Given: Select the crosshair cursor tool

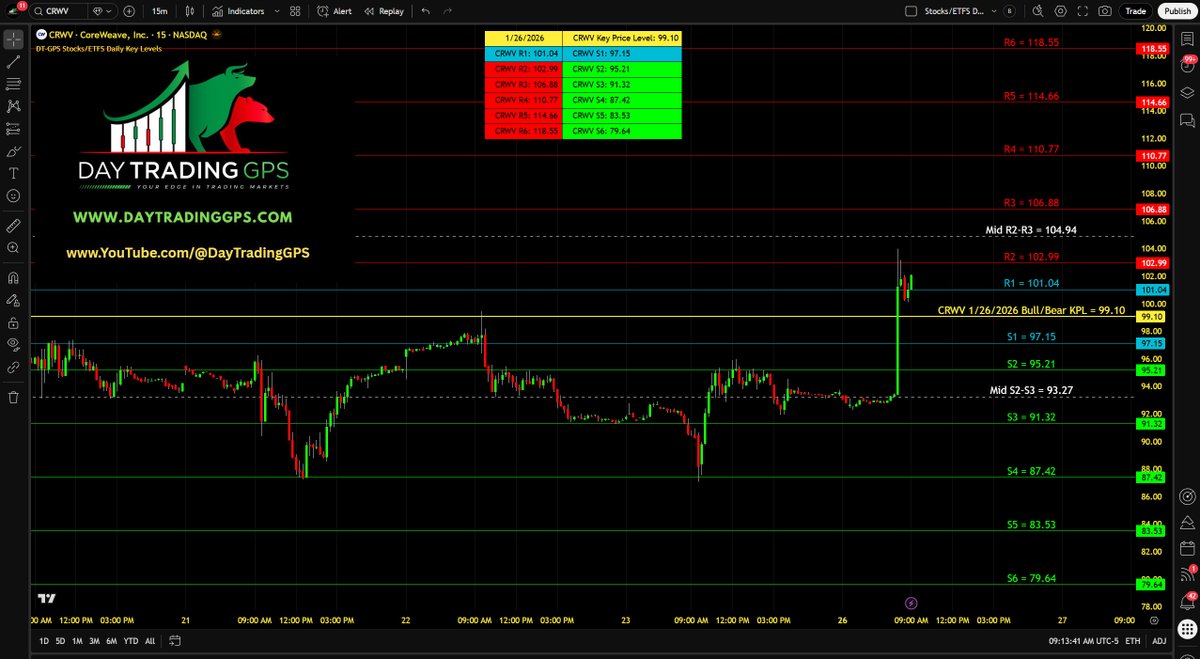Looking at the screenshot, I should click(x=12, y=40).
